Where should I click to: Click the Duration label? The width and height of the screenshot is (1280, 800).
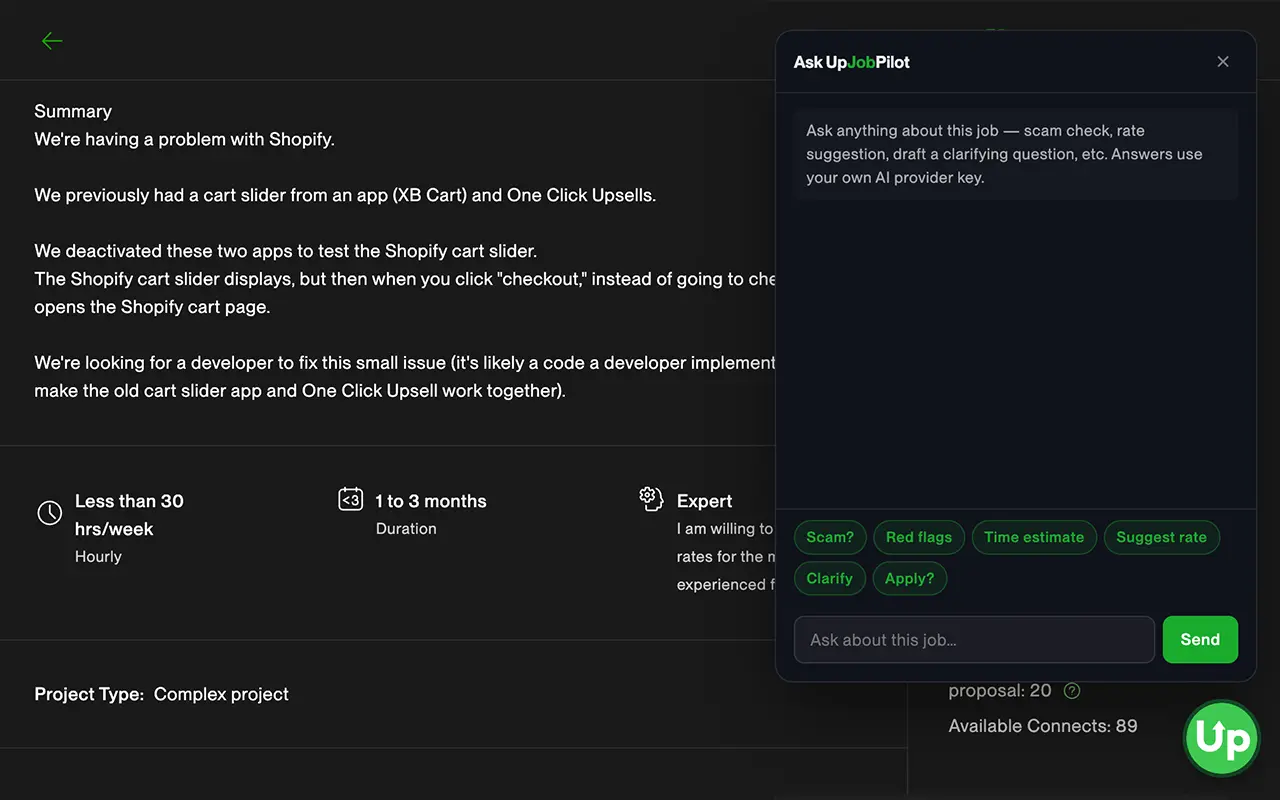pos(406,529)
